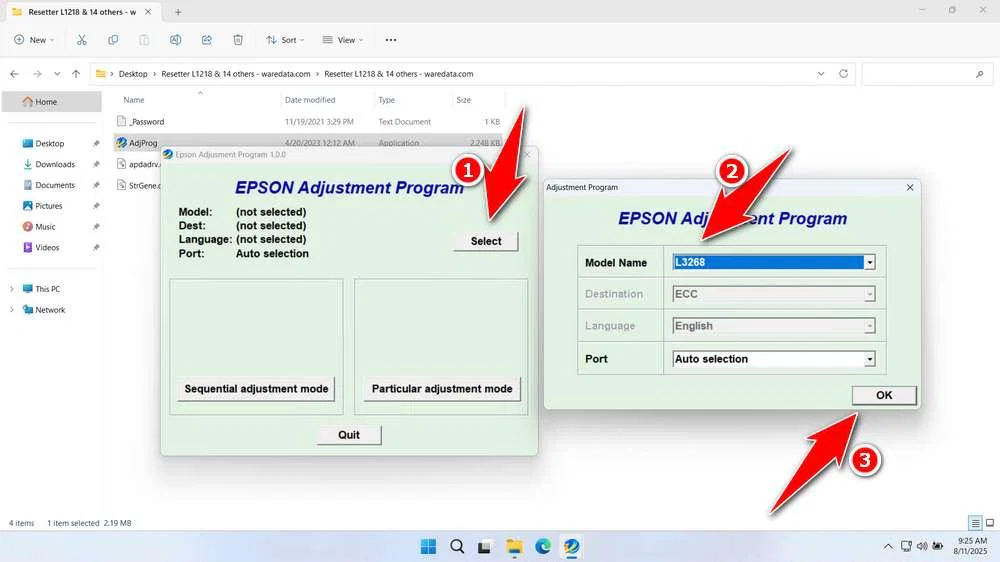Image resolution: width=1000 pixels, height=562 pixels.
Task: Switch to details view layout icon
Action: pyautogui.click(x=975, y=523)
